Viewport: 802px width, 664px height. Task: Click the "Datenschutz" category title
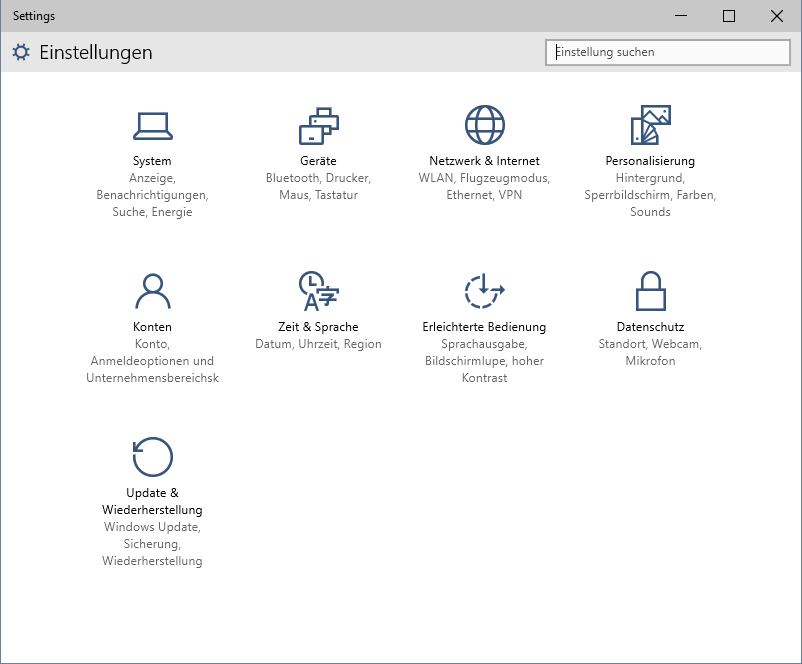pyautogui.click(x=650, y=327)
